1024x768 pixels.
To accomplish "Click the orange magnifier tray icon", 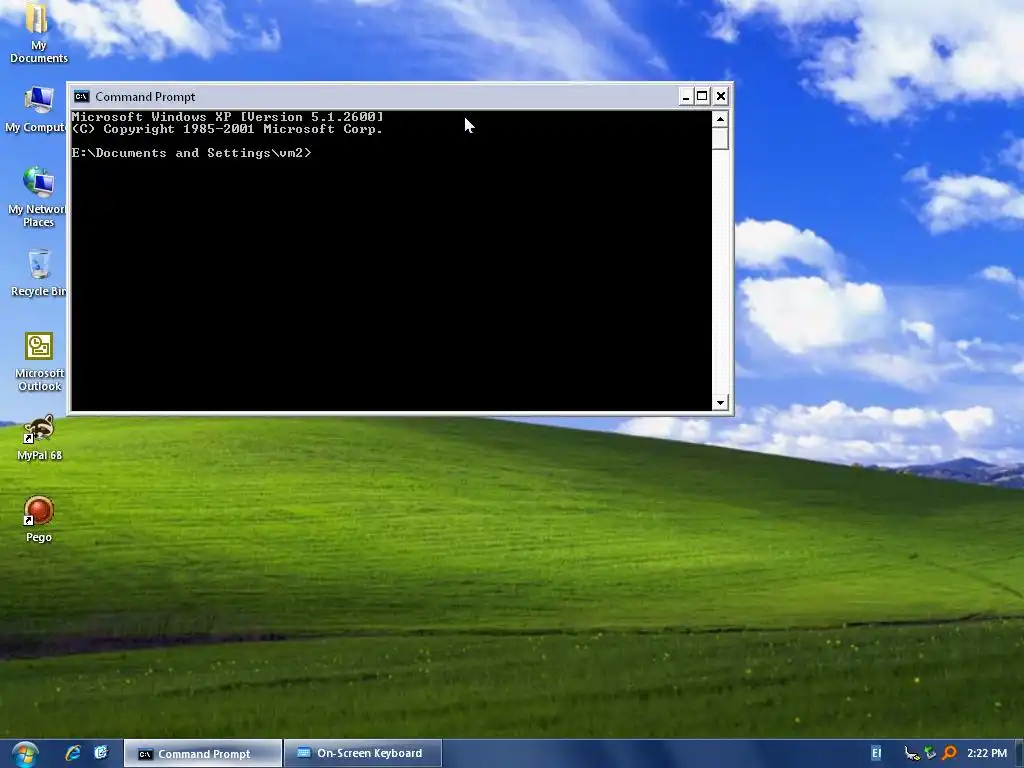I will click(950, 754).
